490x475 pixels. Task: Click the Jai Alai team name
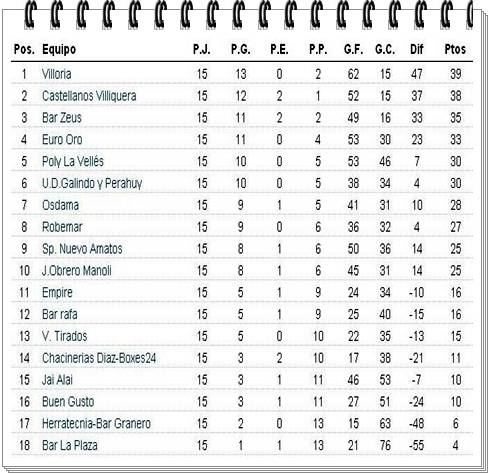coord(57,380)
